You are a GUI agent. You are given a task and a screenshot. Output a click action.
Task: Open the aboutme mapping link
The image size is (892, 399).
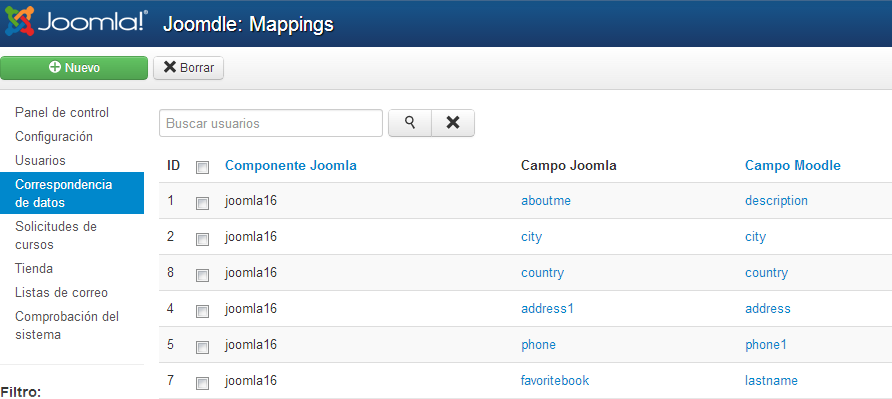(546, 200)
